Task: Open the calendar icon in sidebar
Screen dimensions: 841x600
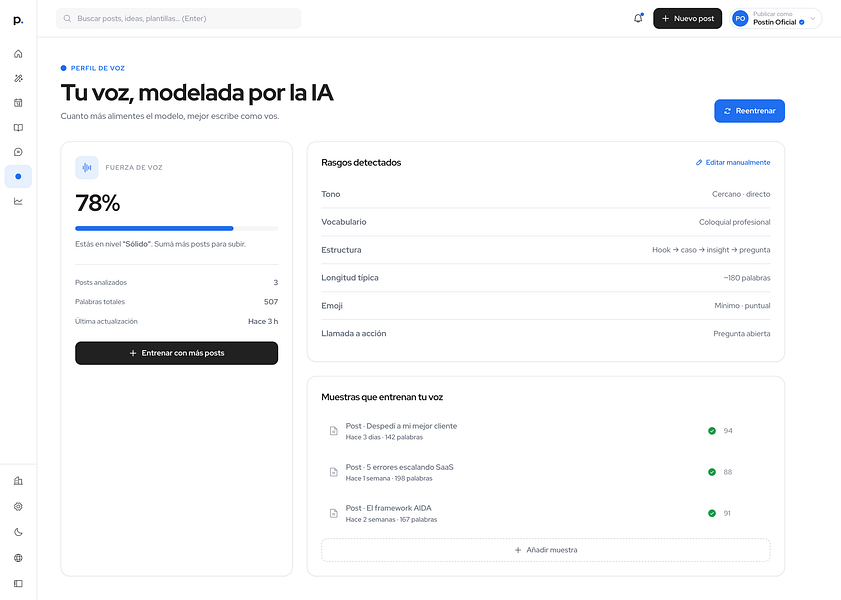Action: (18, 103)
